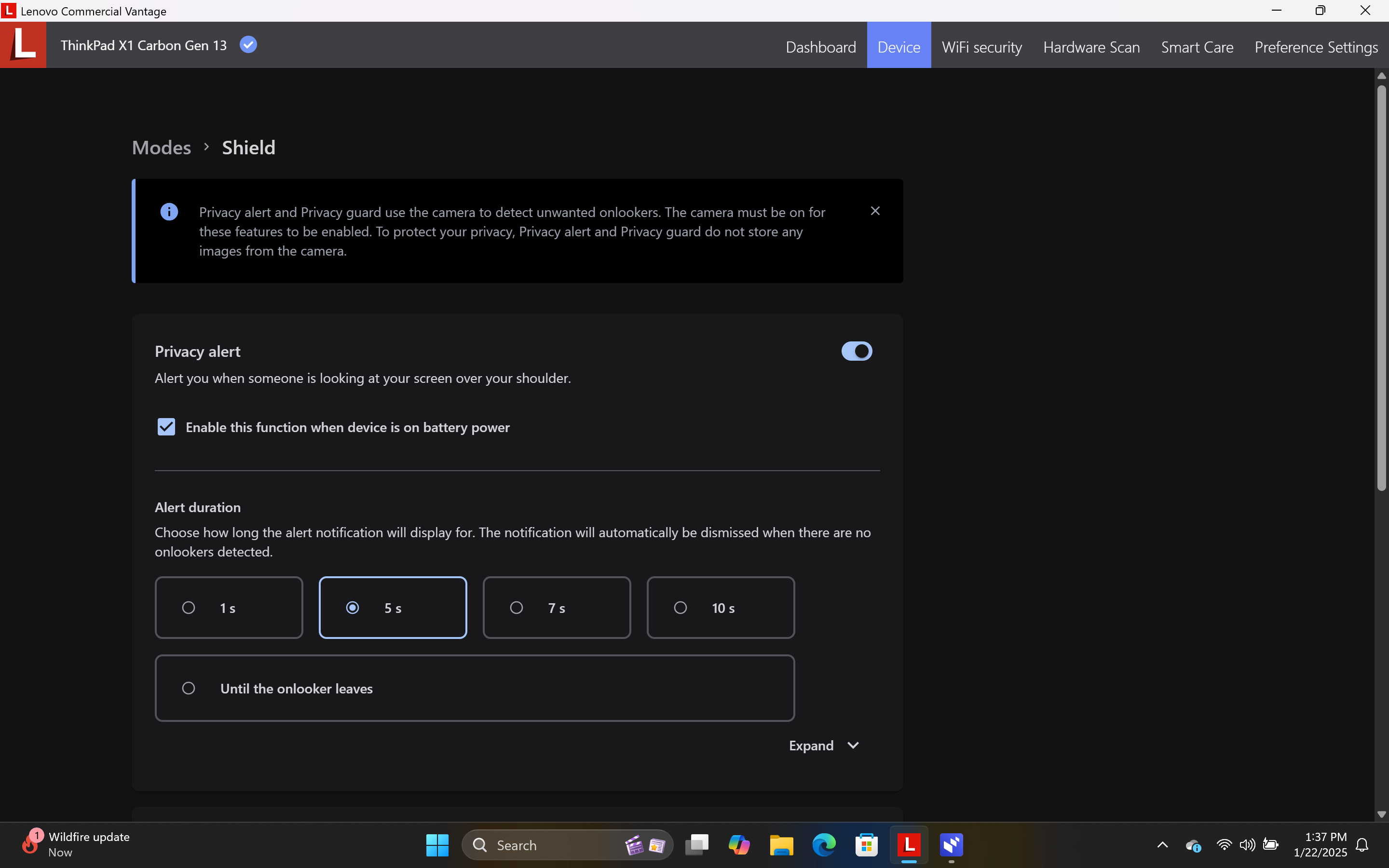Show hidden system tray icons
Image resolution: width=1389 pixels, height=868 pixels.
tap(1162, 845)
